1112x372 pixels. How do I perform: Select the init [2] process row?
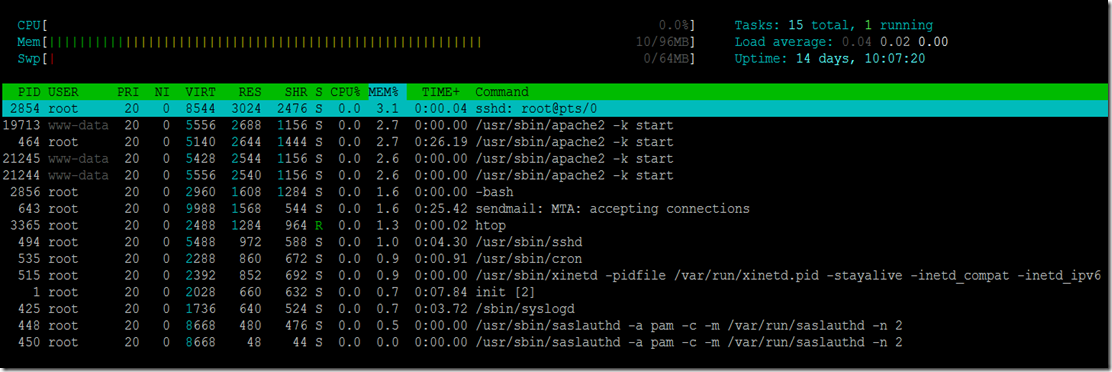(555, 292)
